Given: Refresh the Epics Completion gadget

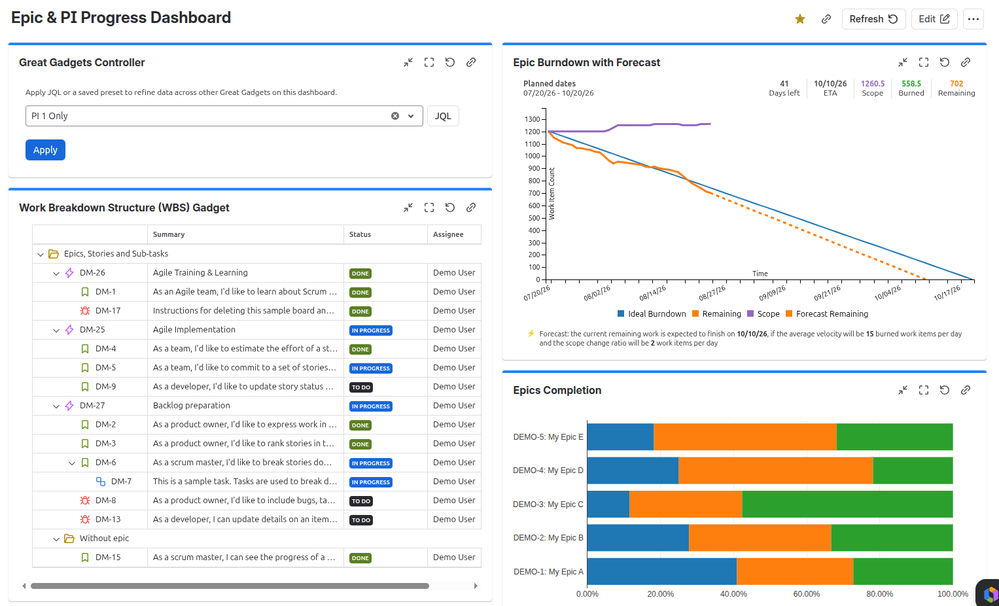Looking at the screenshot, I should (945, 390).
